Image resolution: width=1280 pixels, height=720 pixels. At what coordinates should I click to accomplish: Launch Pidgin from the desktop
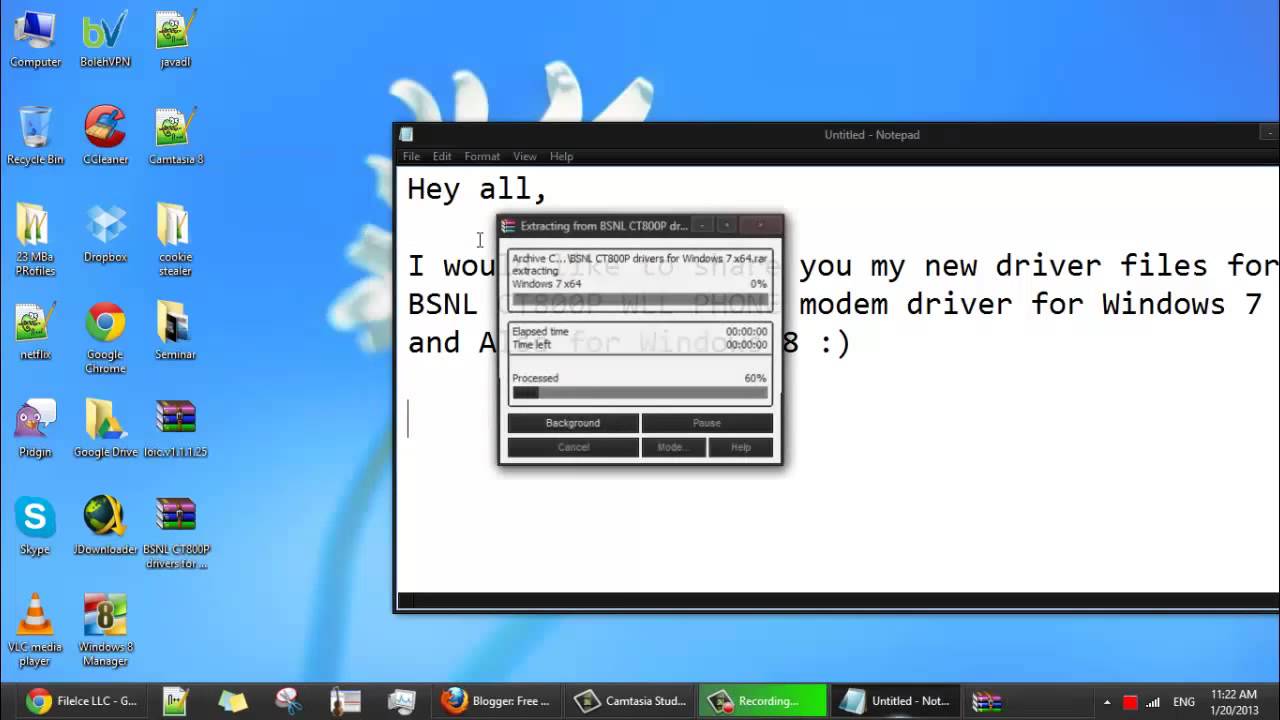(35, 429)
